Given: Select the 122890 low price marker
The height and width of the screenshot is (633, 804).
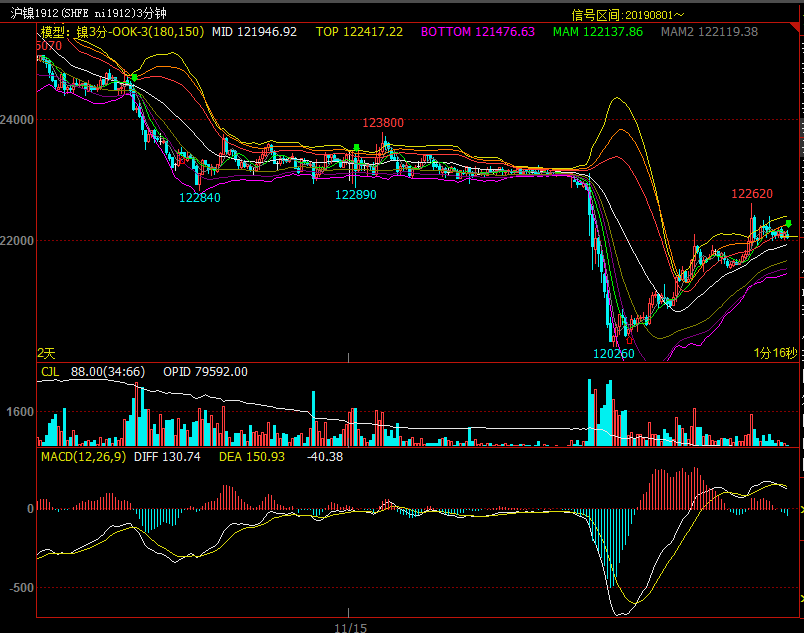Looking at the screenshot, I should (355, 195).
